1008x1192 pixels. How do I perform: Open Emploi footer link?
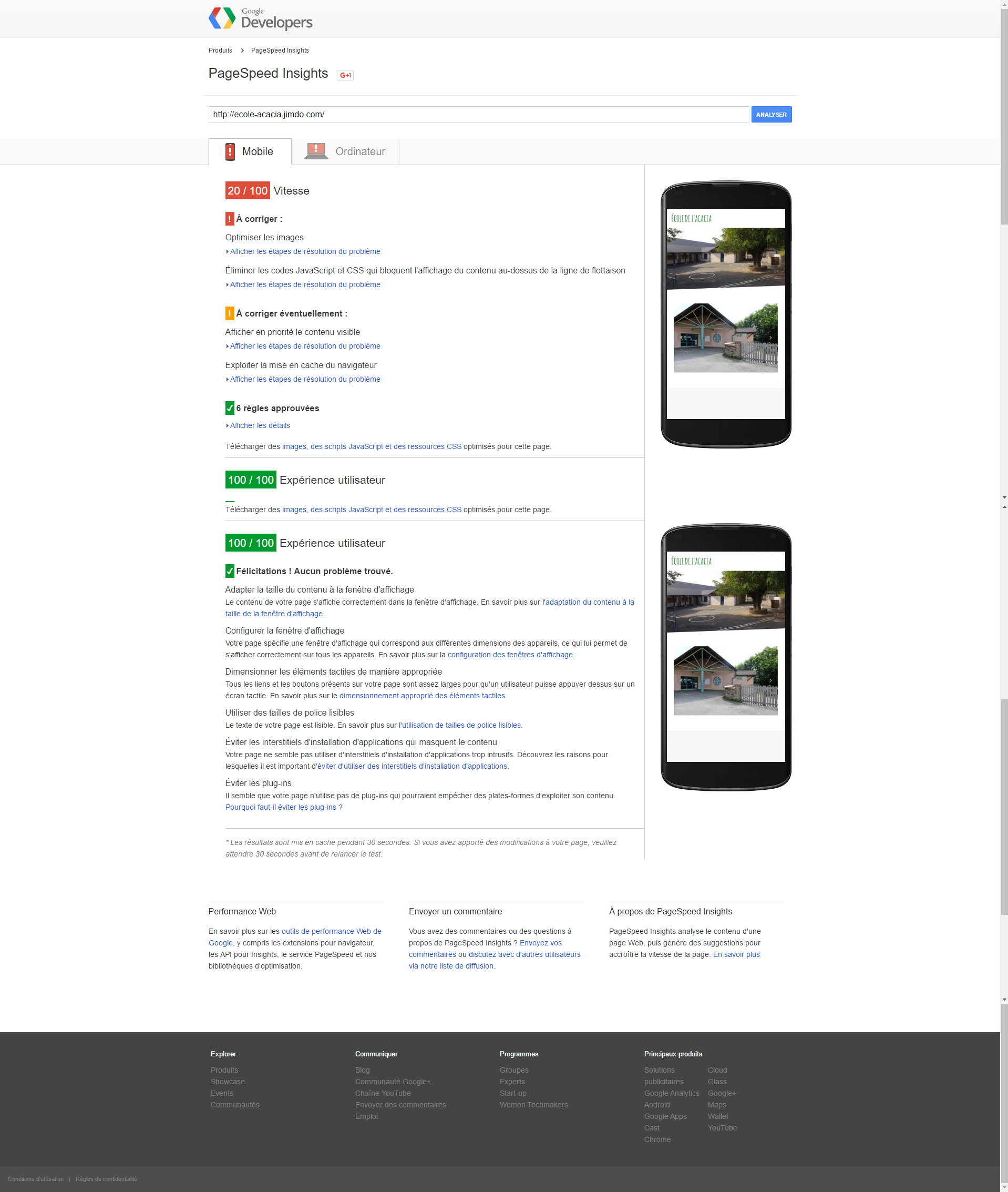366,1116
